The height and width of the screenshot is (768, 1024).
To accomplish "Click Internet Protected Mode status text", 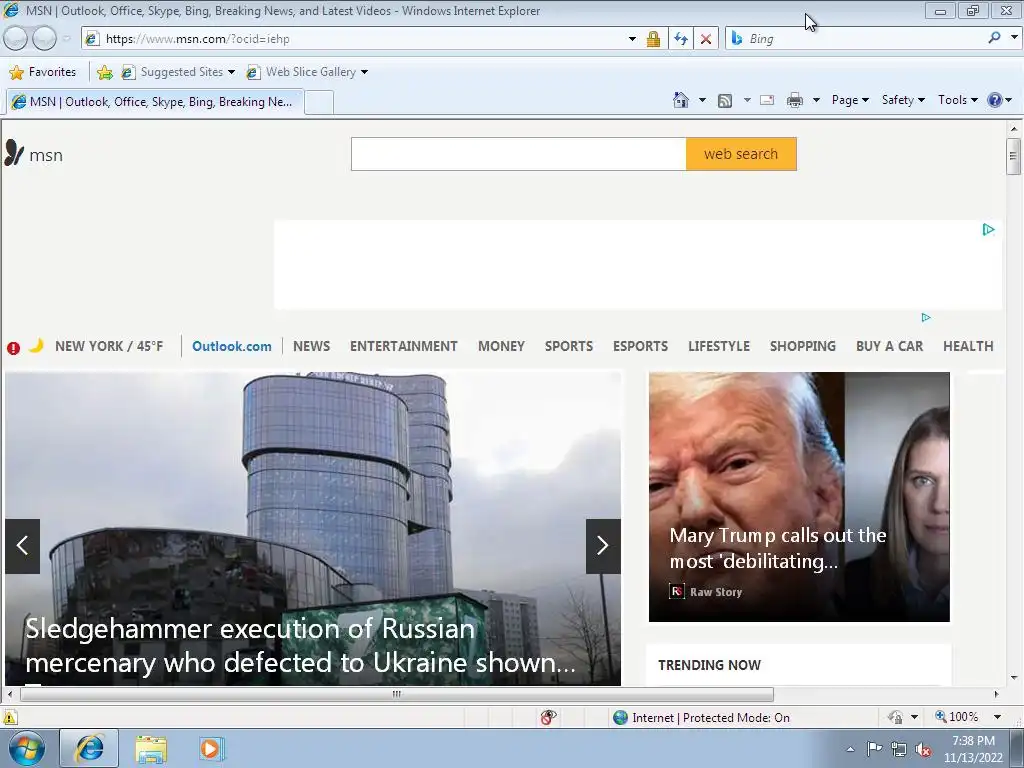I will pos(711,718).
